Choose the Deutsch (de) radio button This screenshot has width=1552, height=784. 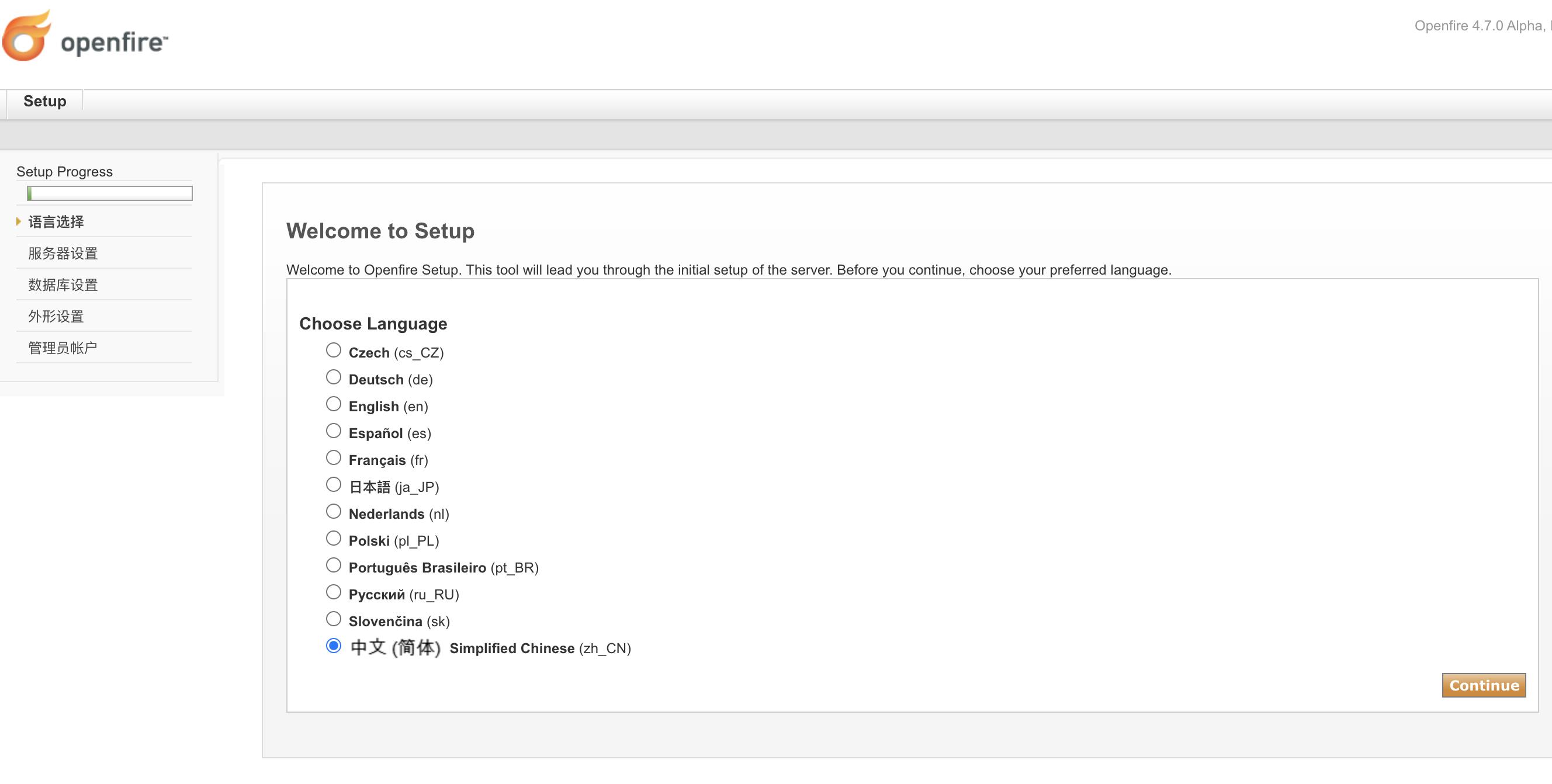(x=333, y=377)
